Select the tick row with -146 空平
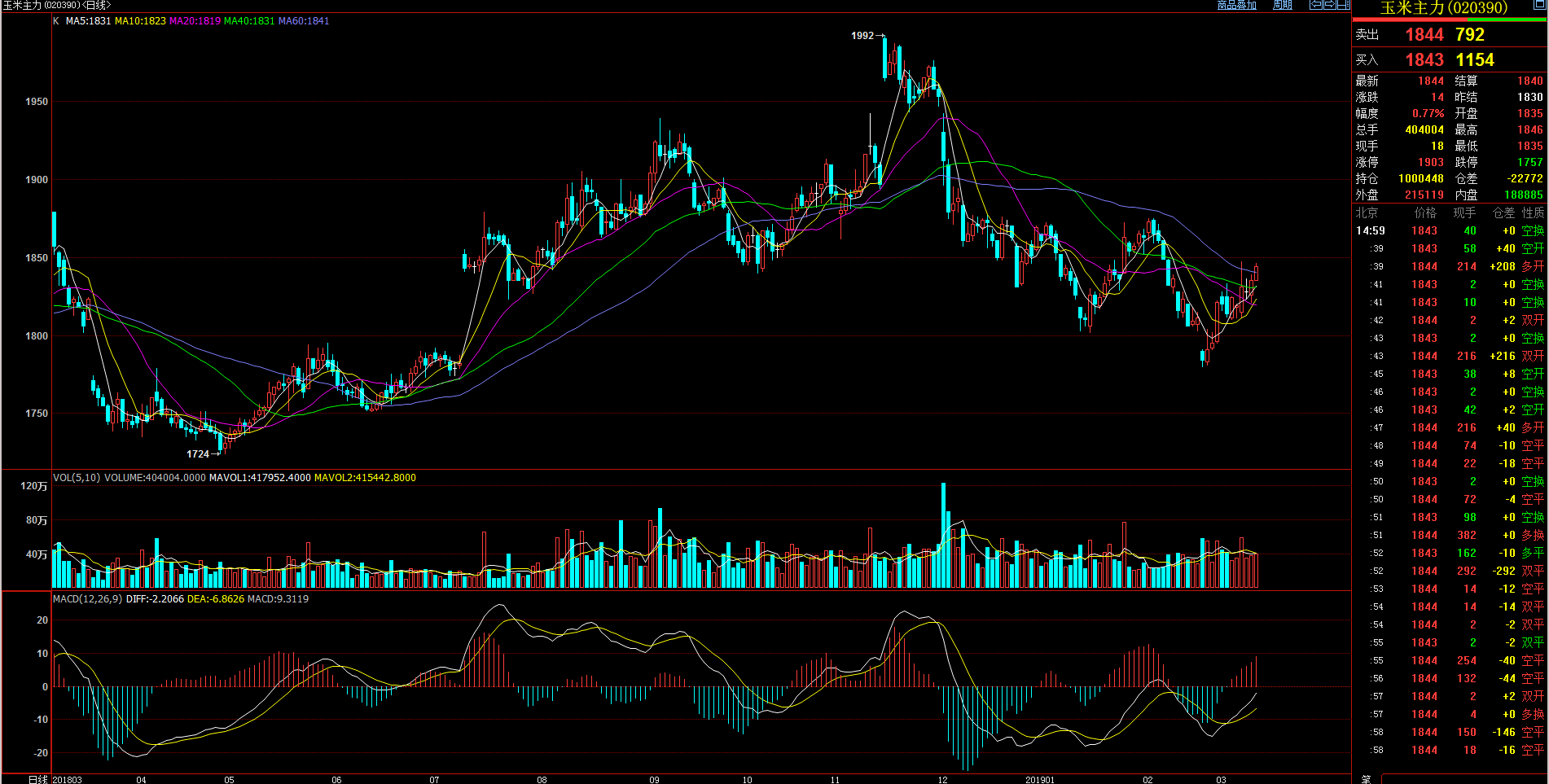 pyautogui.click(x=1450, y=732)
